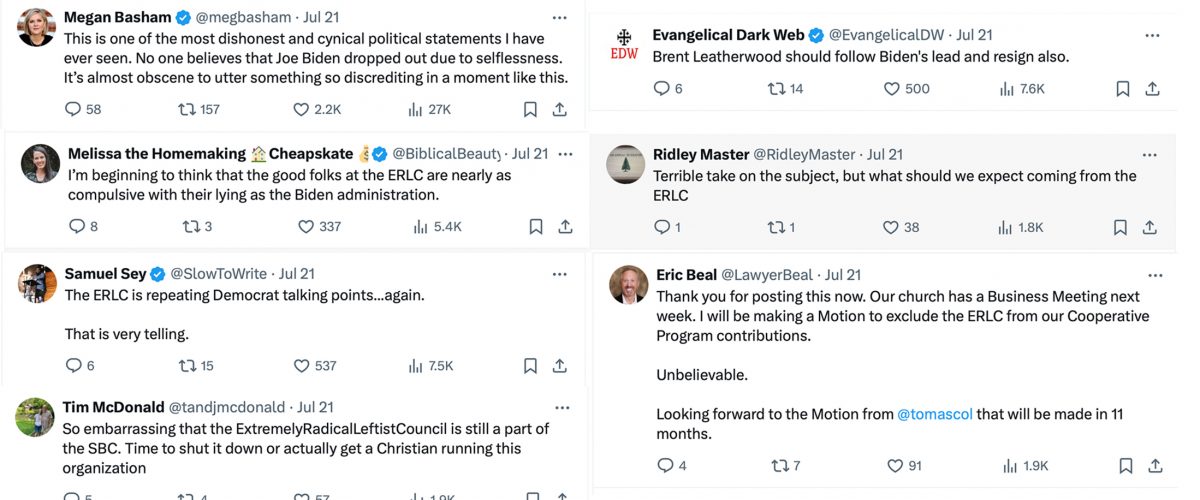View analytics on Evangelical Dark Web's tweet
This screenshot has height=500, width=1200.
(x=1007, y=89)
